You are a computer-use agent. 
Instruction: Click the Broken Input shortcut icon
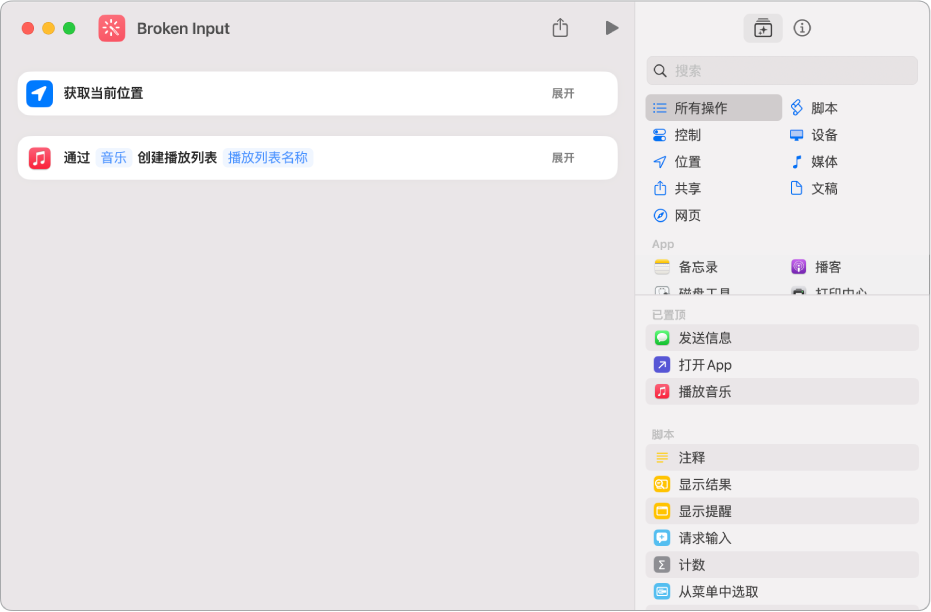tap(112, 28)
